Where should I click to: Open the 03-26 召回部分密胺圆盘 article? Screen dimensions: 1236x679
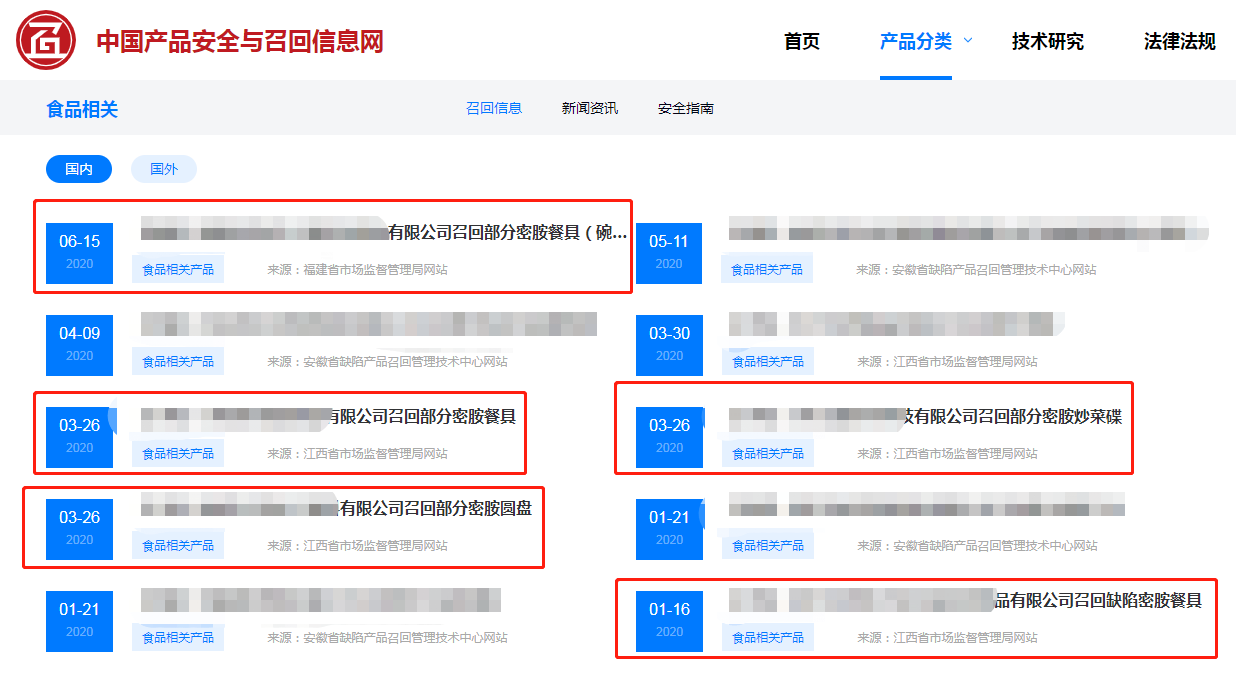click(435, 508)
